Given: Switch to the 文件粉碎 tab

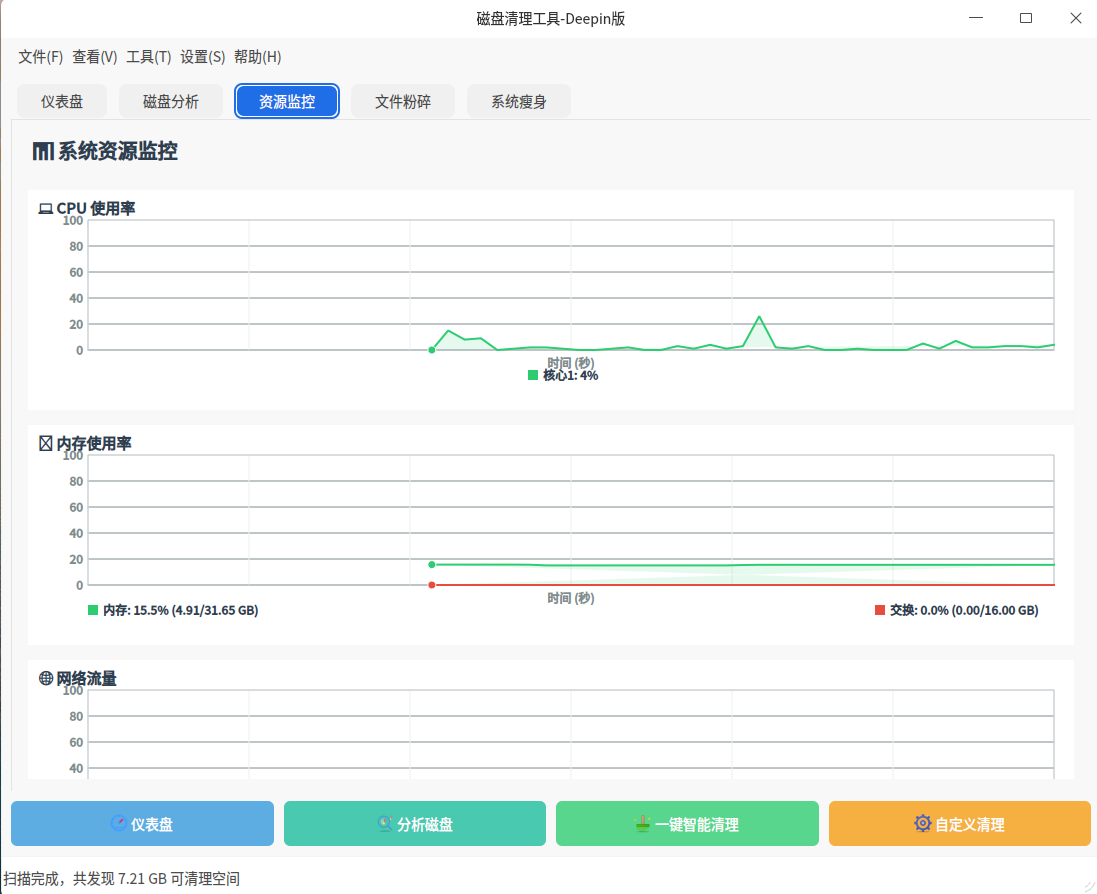Looking at the screenshot, I should [403, 101].
